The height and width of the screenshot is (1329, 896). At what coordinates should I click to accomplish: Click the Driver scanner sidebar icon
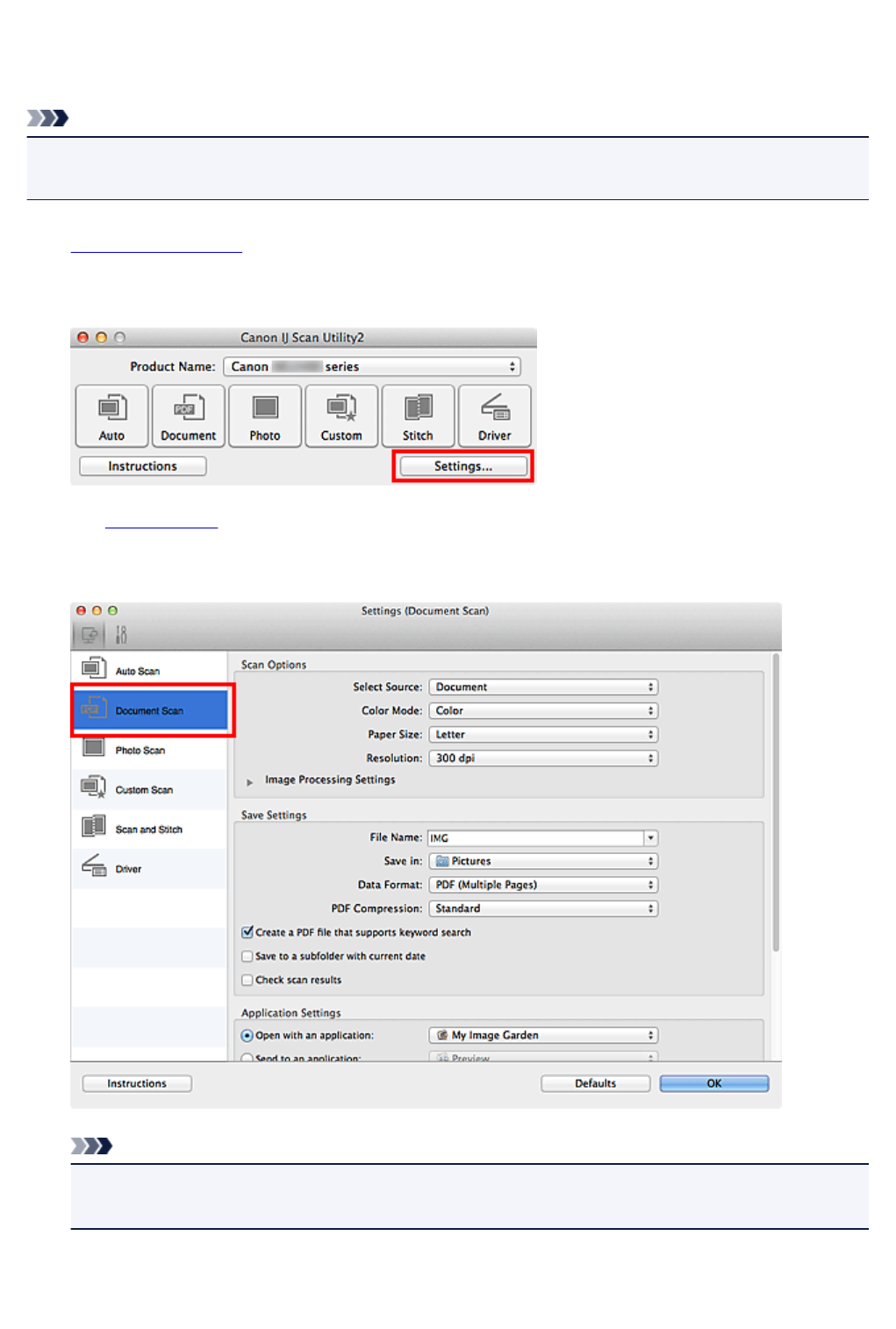coord(94,866)
